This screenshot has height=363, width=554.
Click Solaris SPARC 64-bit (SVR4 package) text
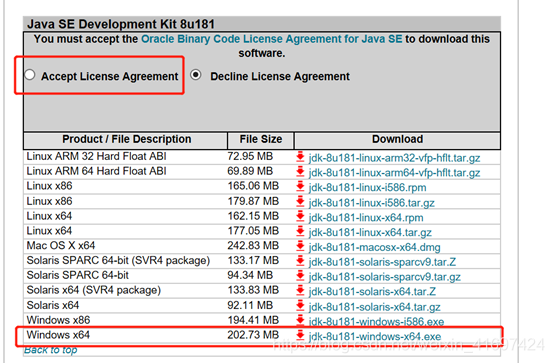point(118,260)
